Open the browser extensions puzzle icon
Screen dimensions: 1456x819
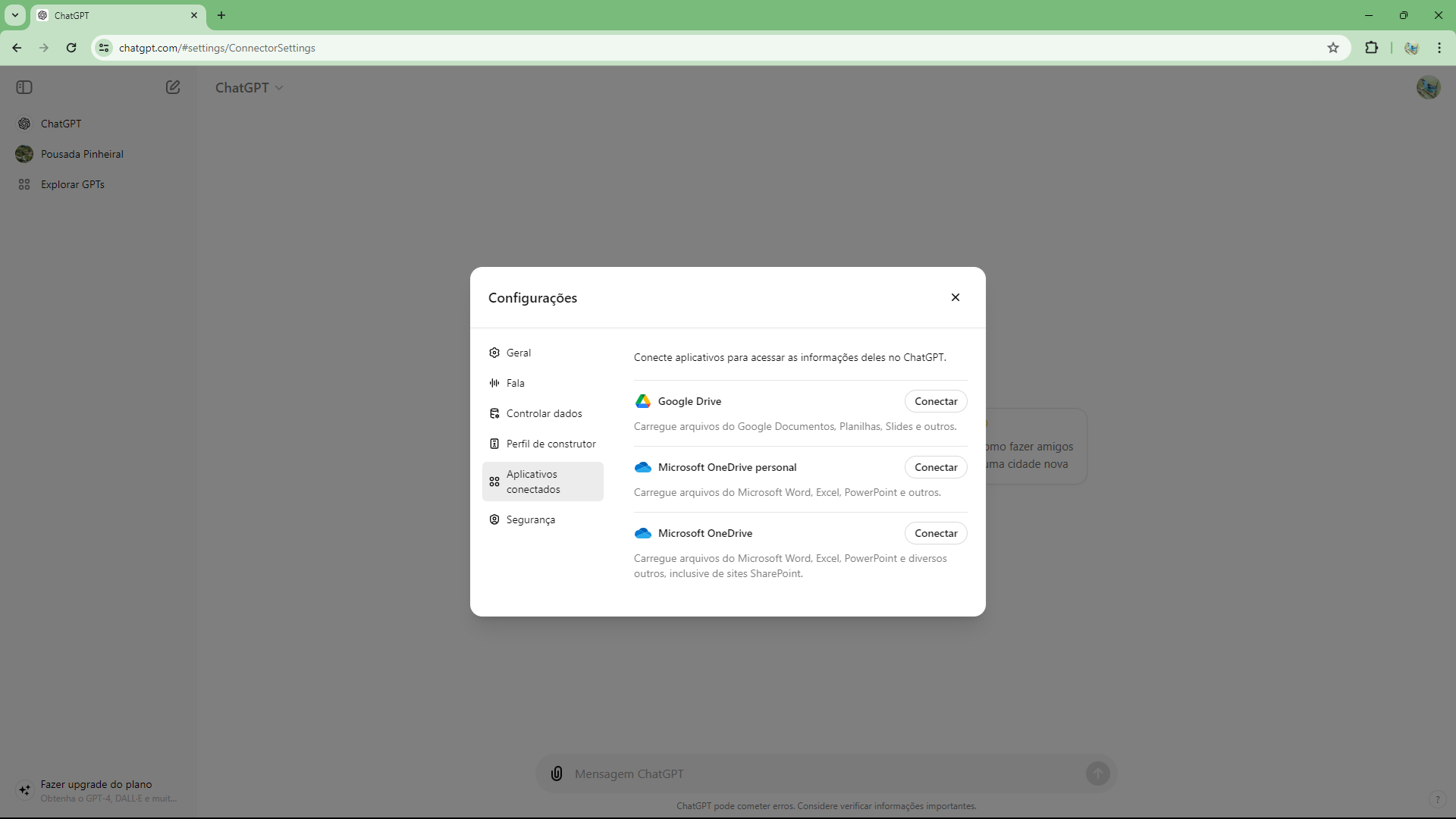pyautogui.click(x=1371, y=48)
